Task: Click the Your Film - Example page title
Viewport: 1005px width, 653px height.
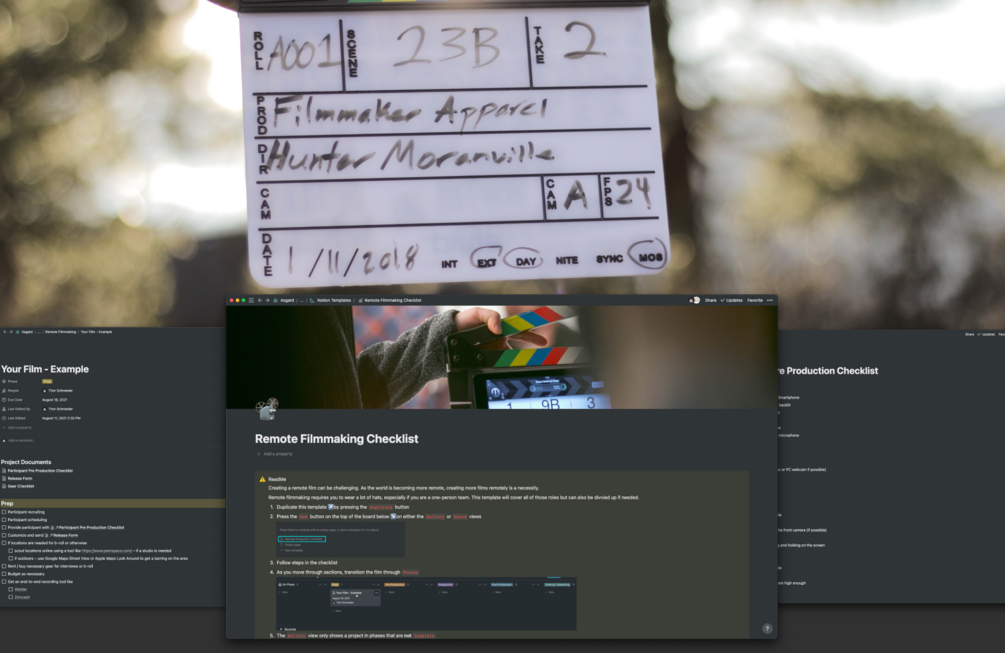Action: point(45,369)
